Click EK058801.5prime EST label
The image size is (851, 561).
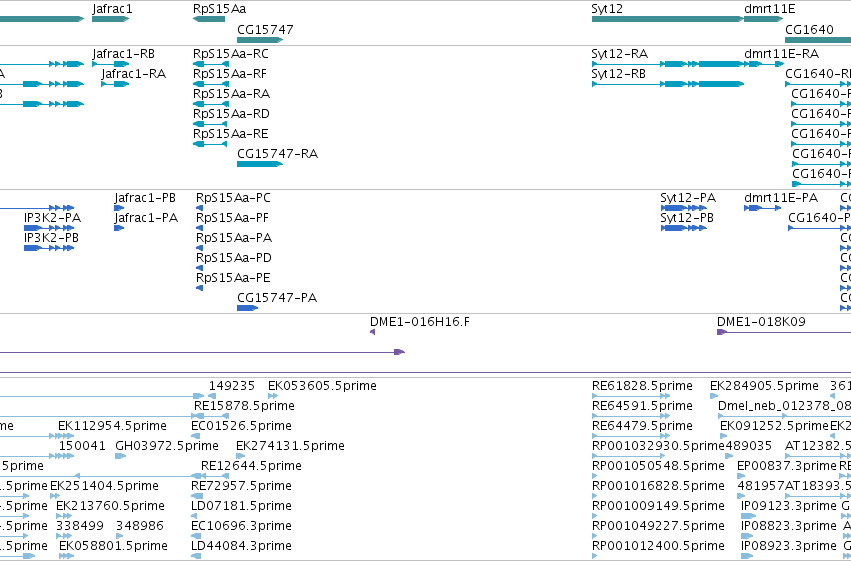(x=113, y=546)
